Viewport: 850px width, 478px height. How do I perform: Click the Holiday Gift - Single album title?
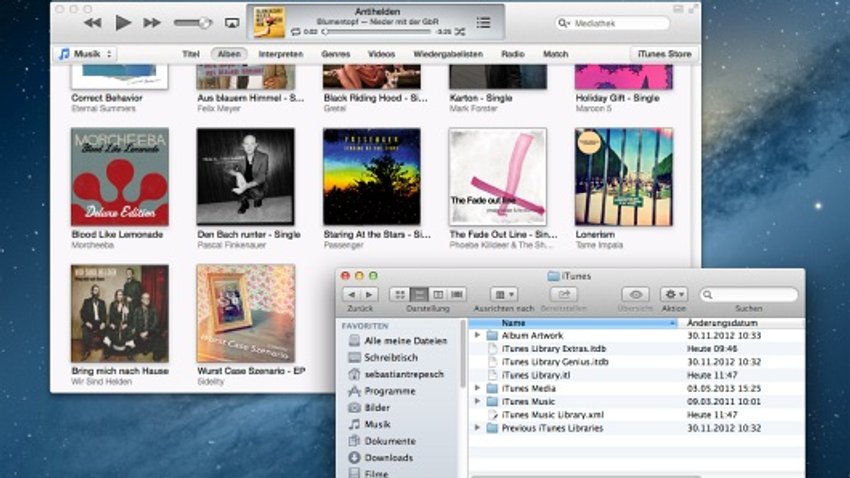click(617, 98)
